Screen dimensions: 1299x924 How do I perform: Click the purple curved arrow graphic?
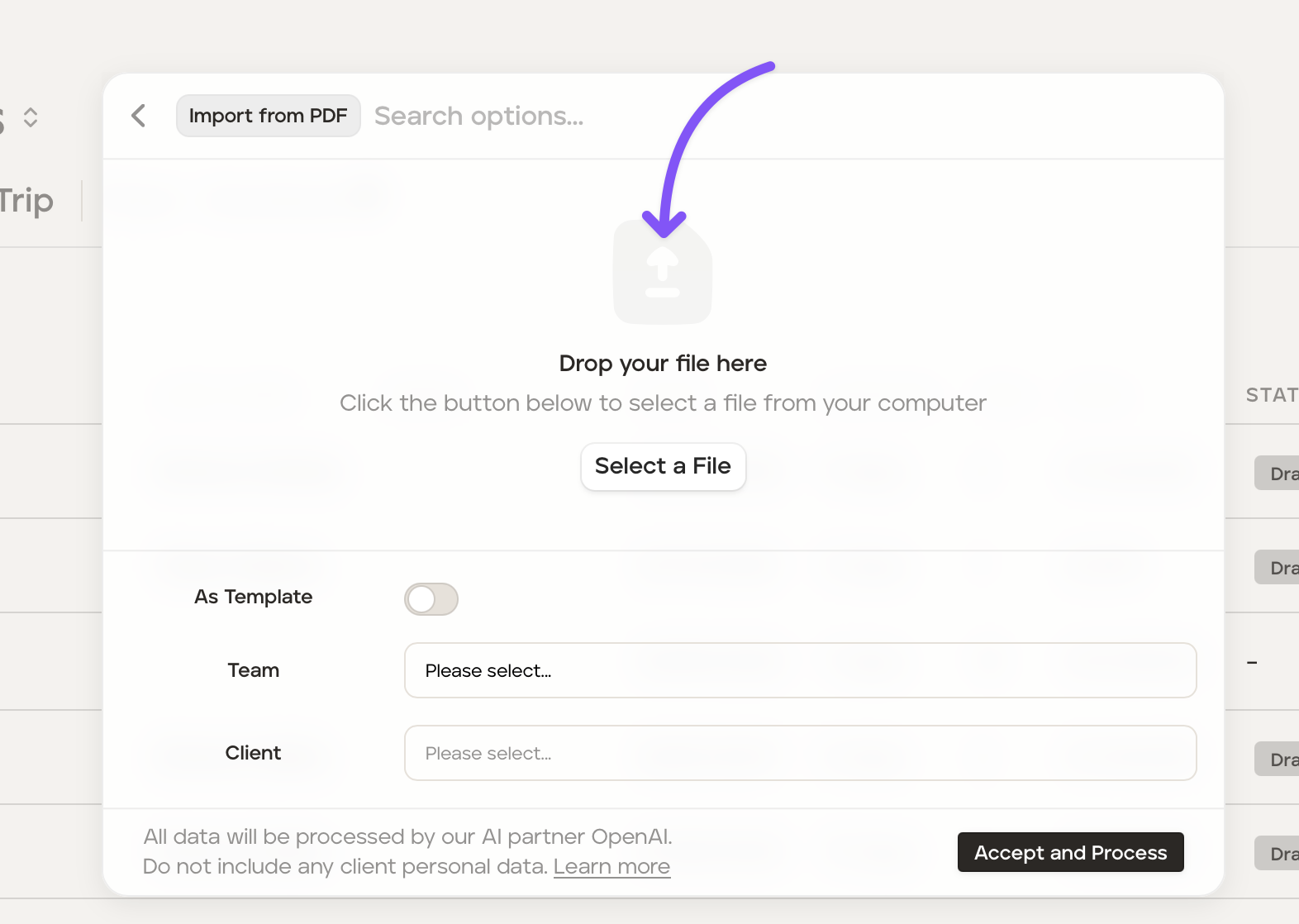[709, 149]
